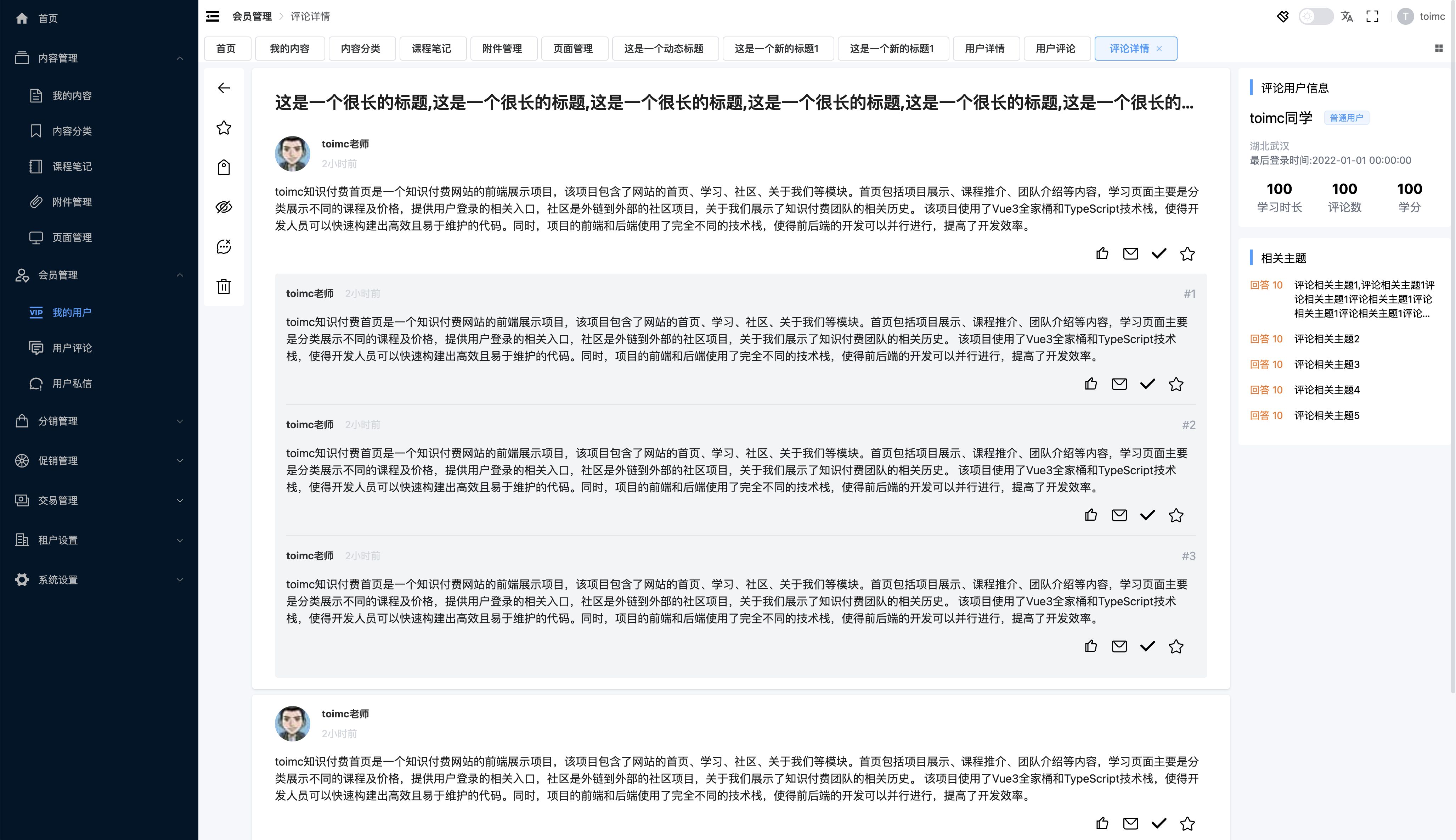Toggle the hide eye-slash icon
1456x840 pixels.
[x=224, y=207]
